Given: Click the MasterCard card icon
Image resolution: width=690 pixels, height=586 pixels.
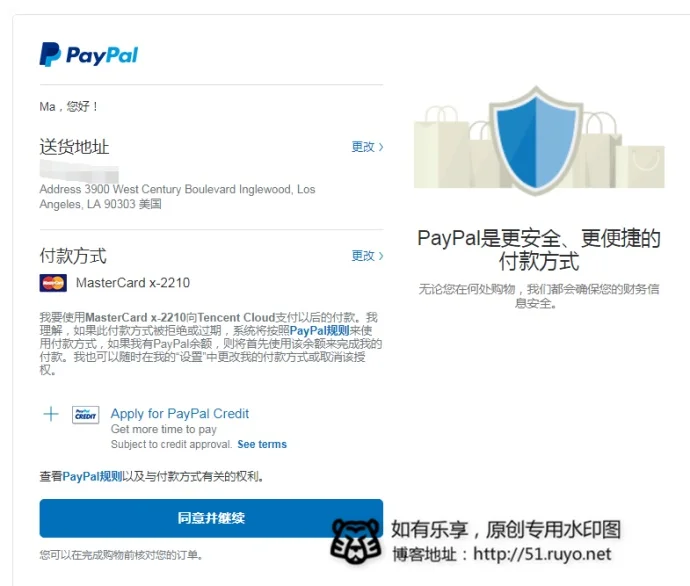Looking at the screenshot, I should pos(53,283).
